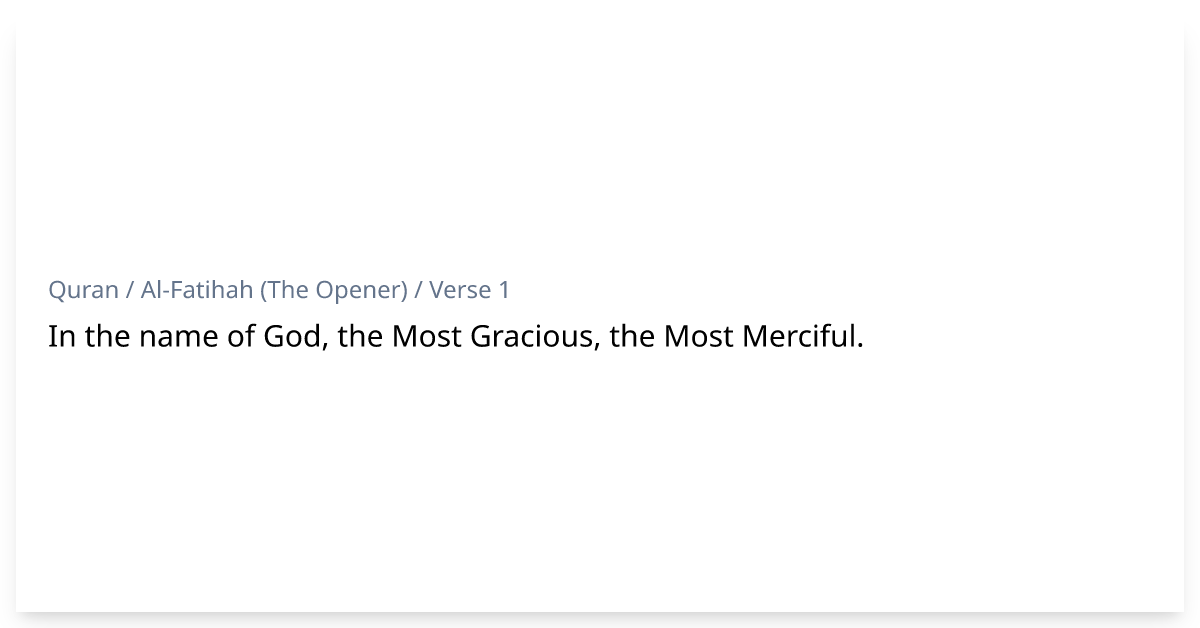
Task: Click the word "Verse" in the breadcrumb
Action: tap(461, 290)
